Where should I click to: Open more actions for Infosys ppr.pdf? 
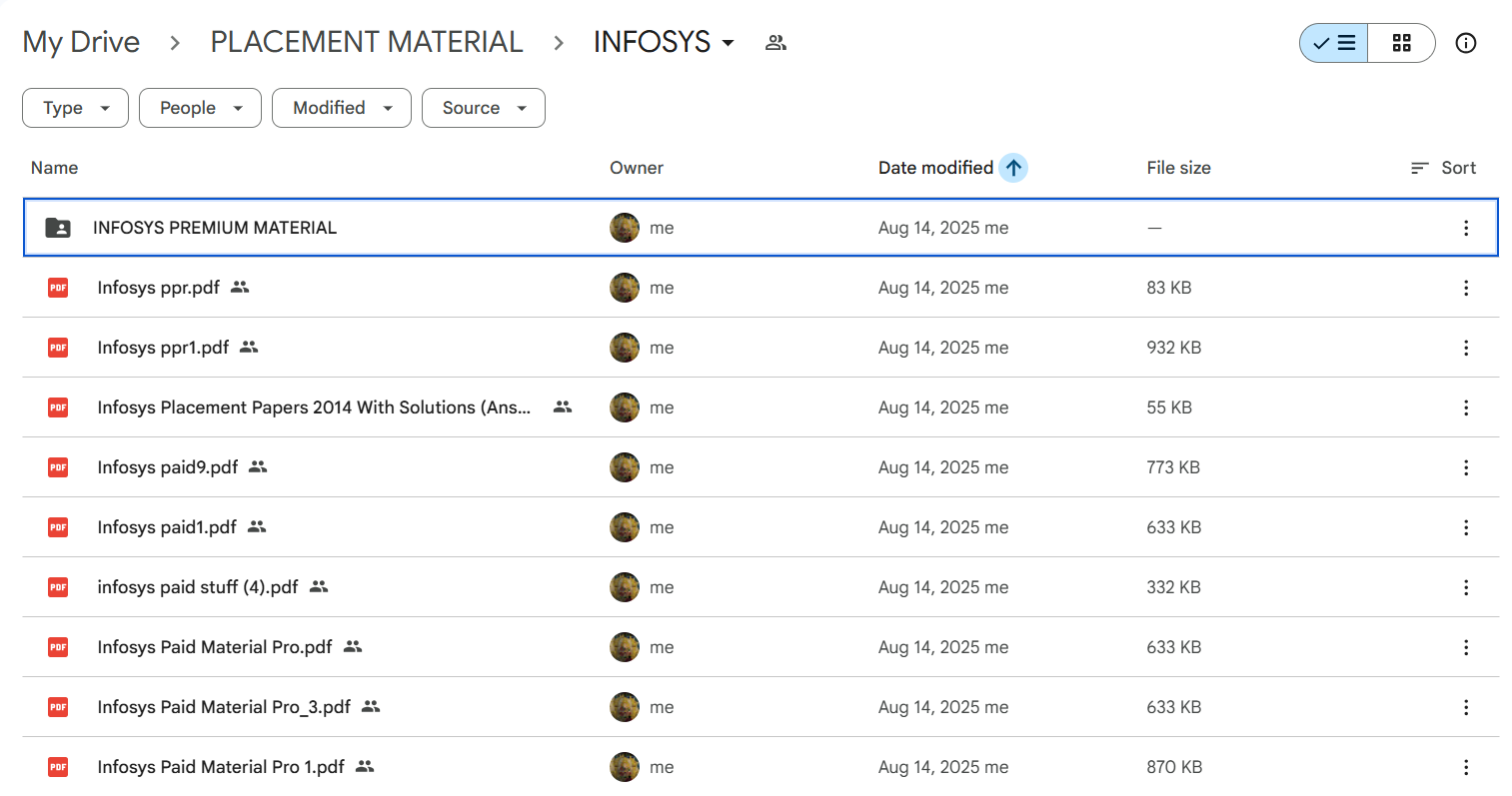[x=1465, y=288]
